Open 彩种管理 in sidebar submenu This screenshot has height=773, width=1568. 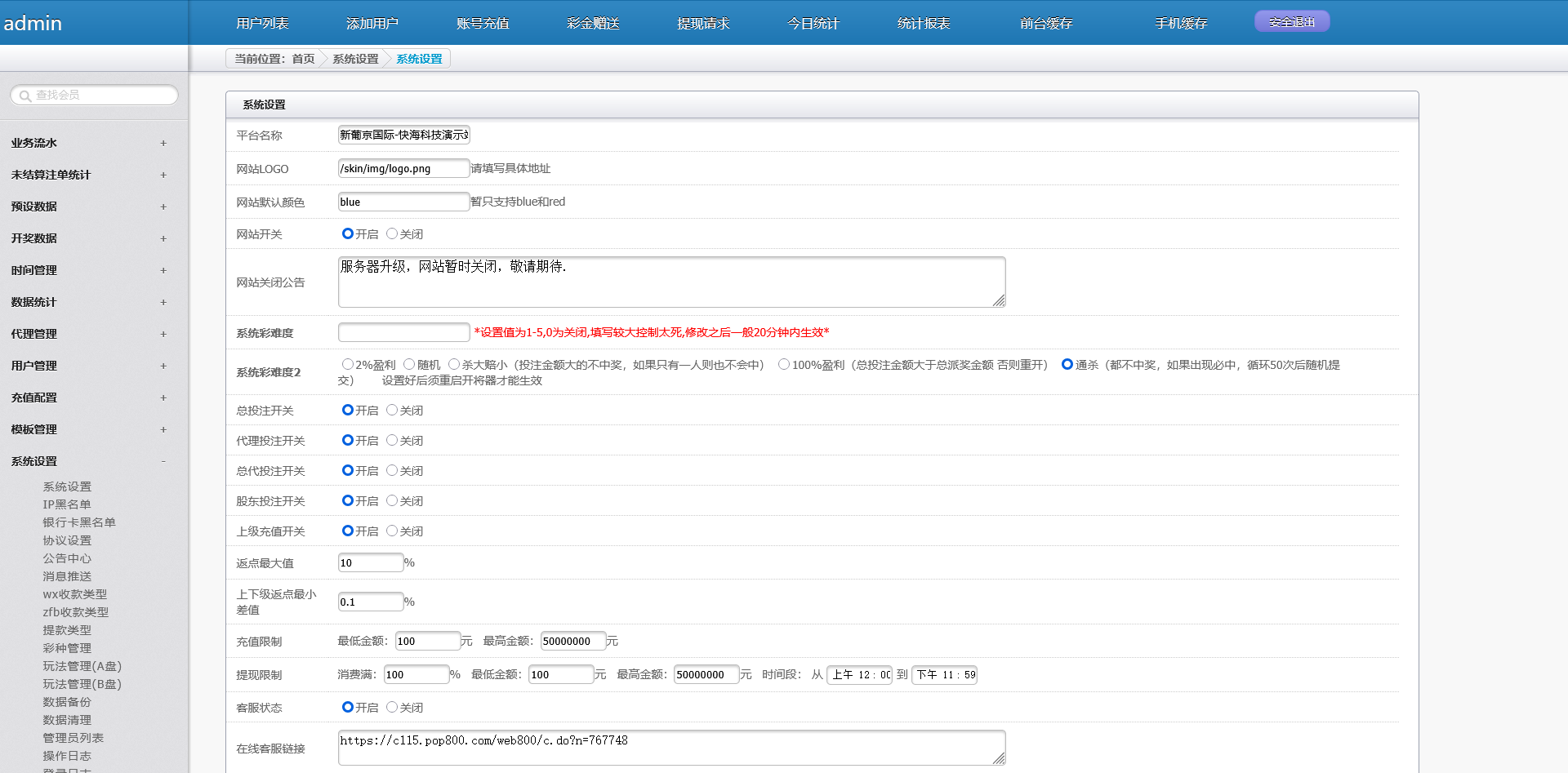coord(67,648)
